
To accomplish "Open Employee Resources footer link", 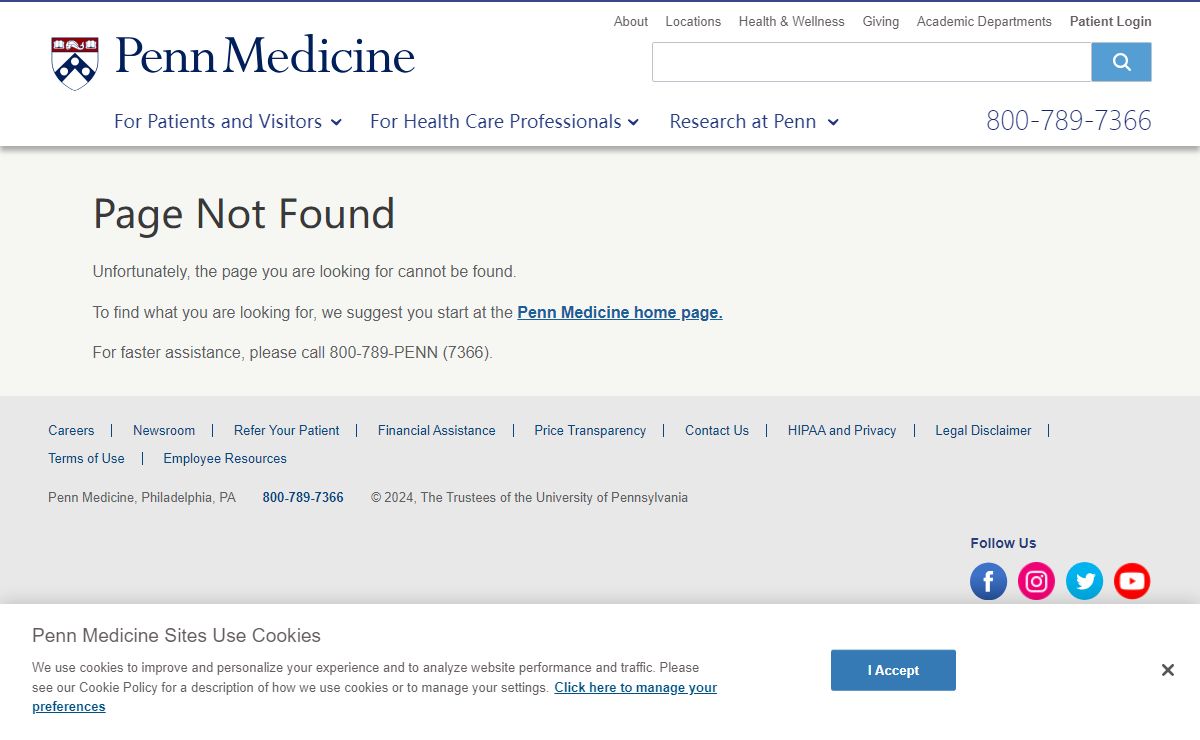I will (x=225, y=458).
